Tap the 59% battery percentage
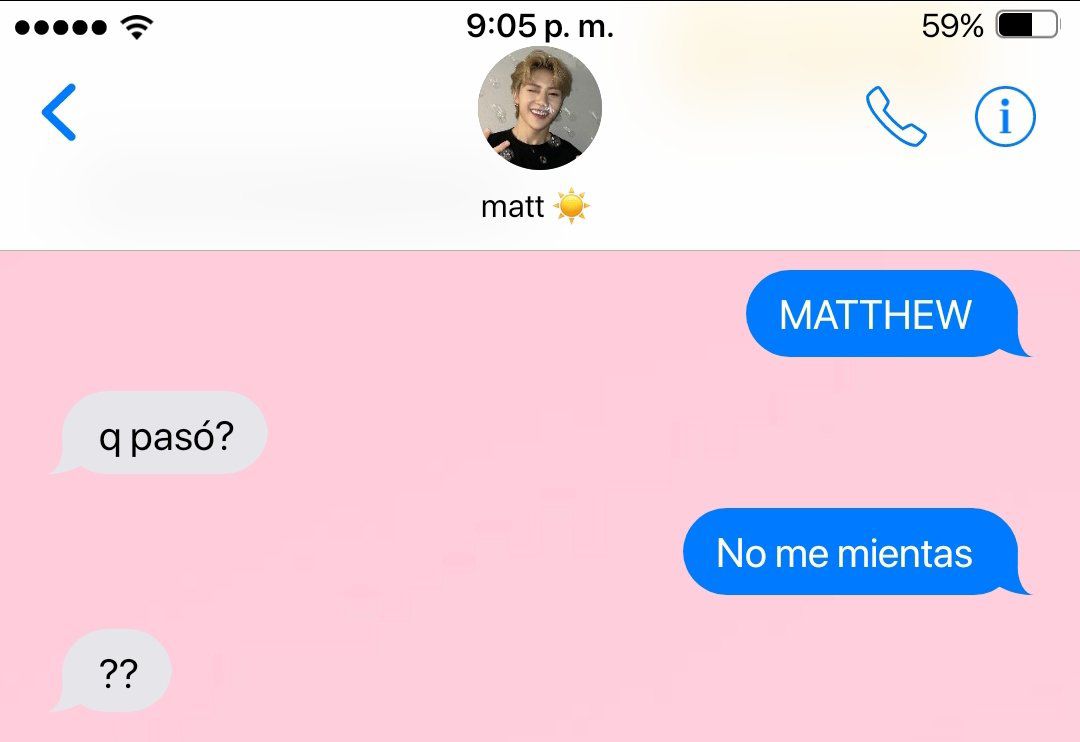1080x742 pixels. 953,26
